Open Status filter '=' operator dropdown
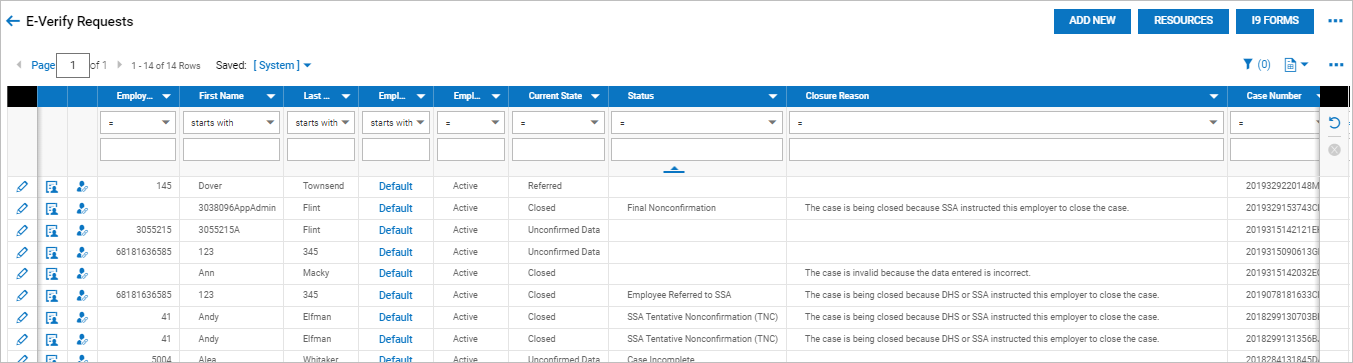Viewport: 1353px width, 363px height. [697, 123]
